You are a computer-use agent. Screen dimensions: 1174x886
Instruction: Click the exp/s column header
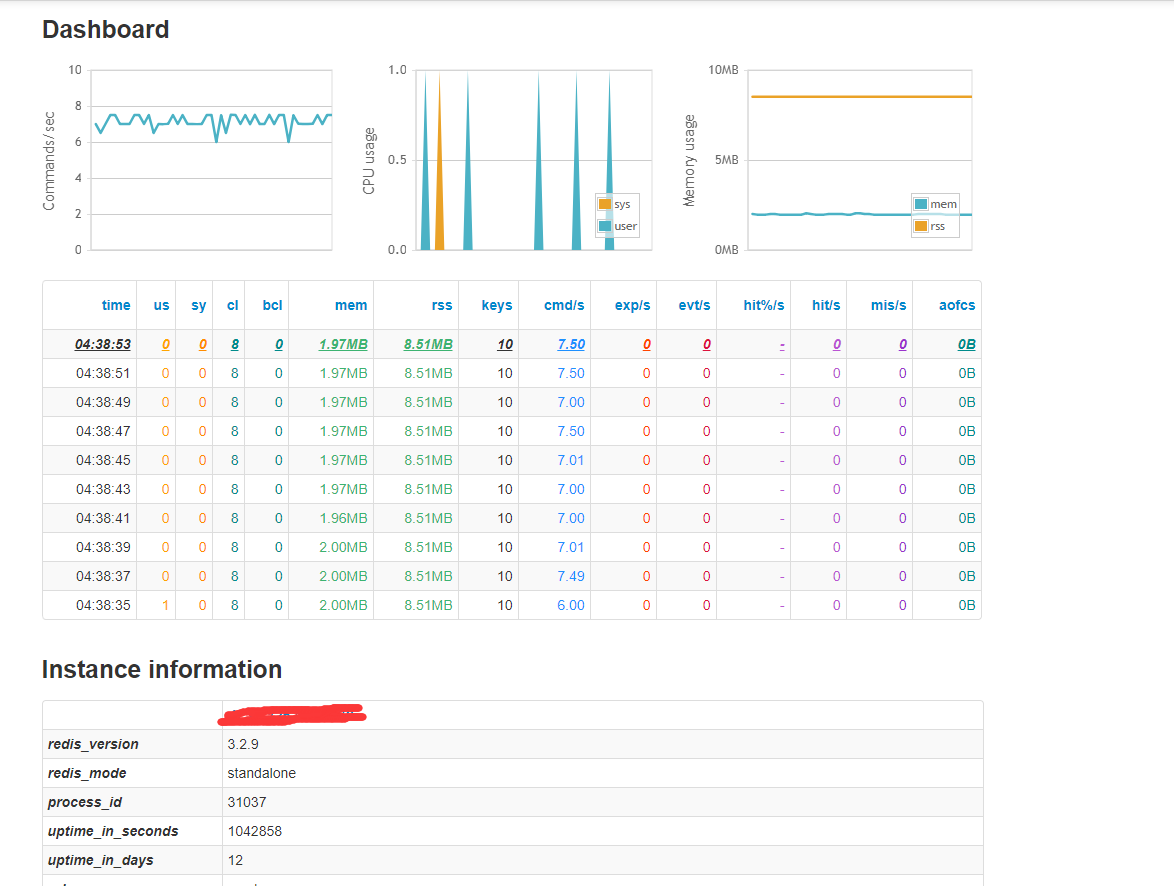633,306
